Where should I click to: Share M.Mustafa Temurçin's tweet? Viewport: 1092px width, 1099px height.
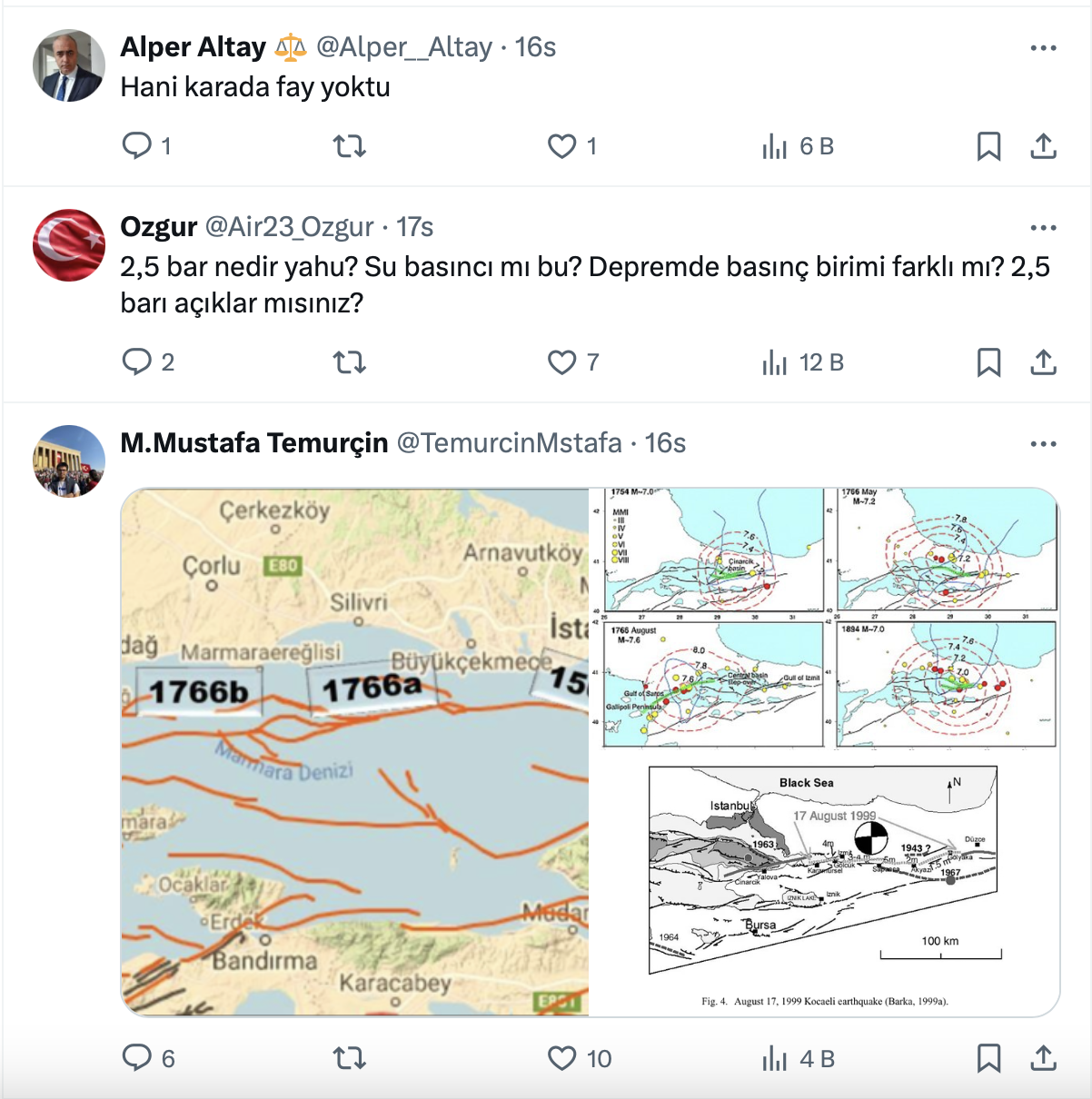pos(1044,1057)
